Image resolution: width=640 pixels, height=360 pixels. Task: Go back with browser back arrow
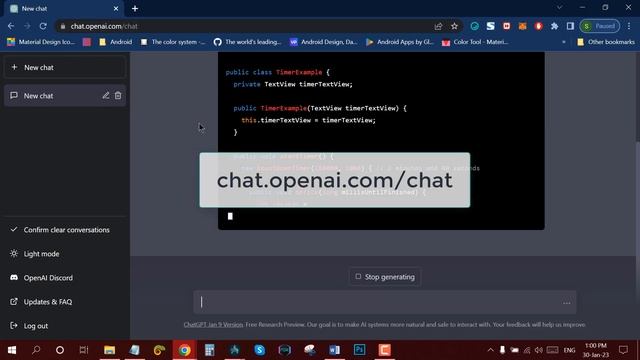(x=11, y=26)
